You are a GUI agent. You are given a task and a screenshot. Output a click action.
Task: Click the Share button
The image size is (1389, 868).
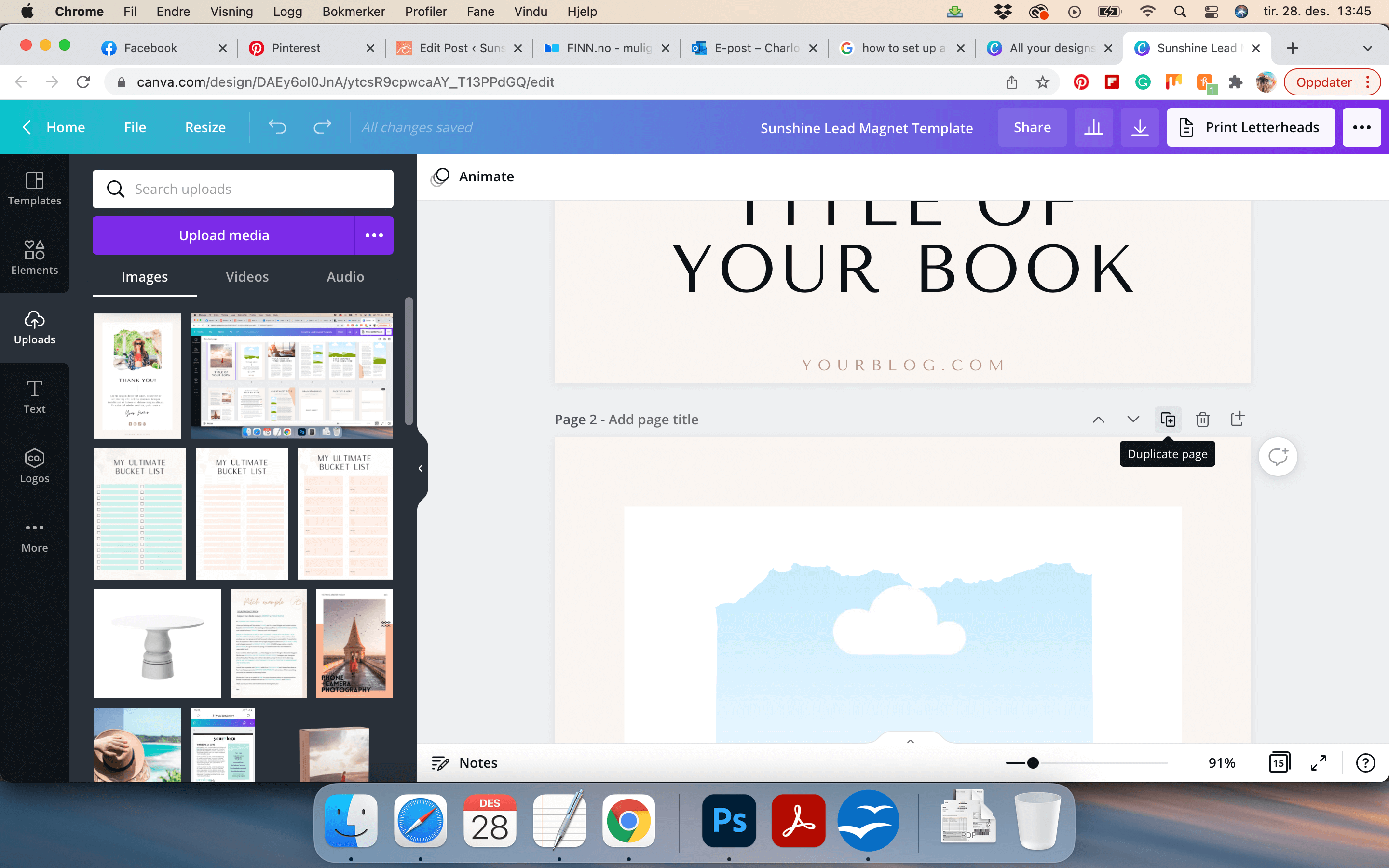(x=1032, y=127)
